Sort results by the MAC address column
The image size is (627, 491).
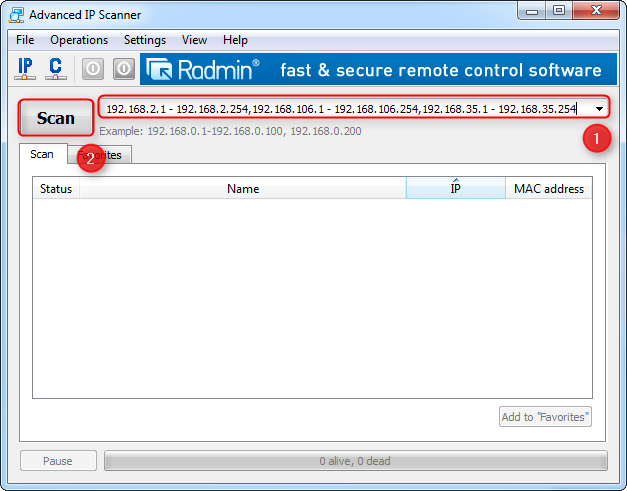coord(549,189)
